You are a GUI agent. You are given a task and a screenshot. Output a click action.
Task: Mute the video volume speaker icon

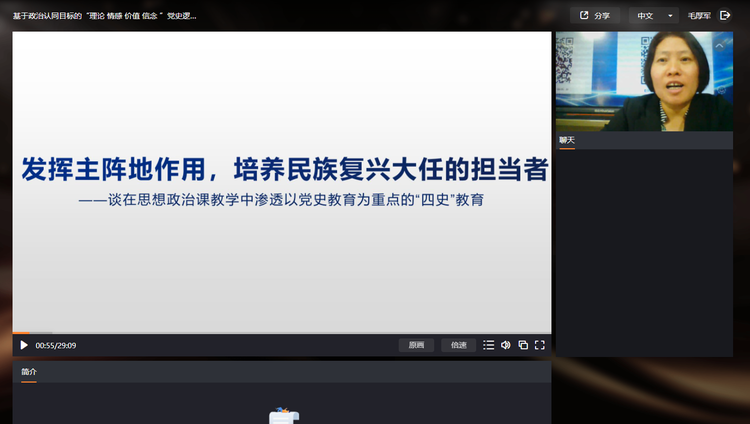coord(505,345)
